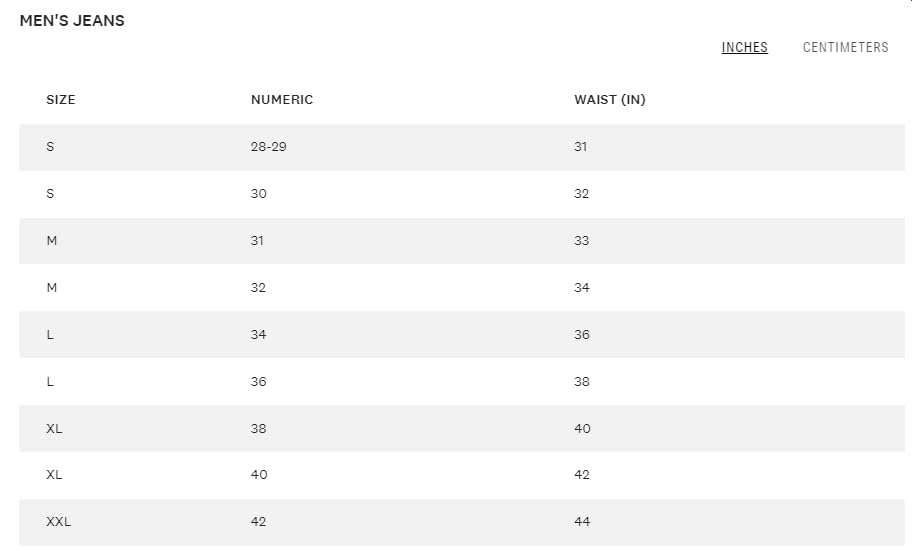This screenshot has width=912, height=550.
Task: Select the INCHES unit tab
Action: coord(744,47)
